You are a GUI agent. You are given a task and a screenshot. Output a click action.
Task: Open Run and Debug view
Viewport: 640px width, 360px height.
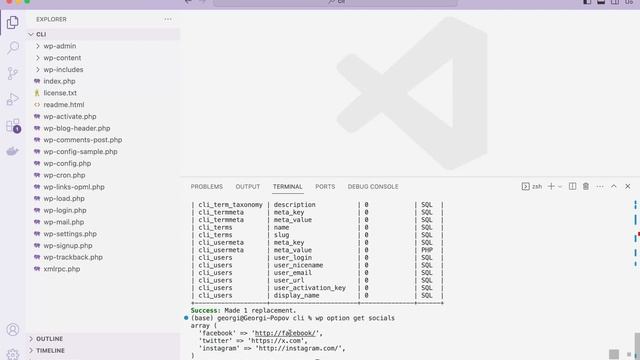[x=13, y=99]
